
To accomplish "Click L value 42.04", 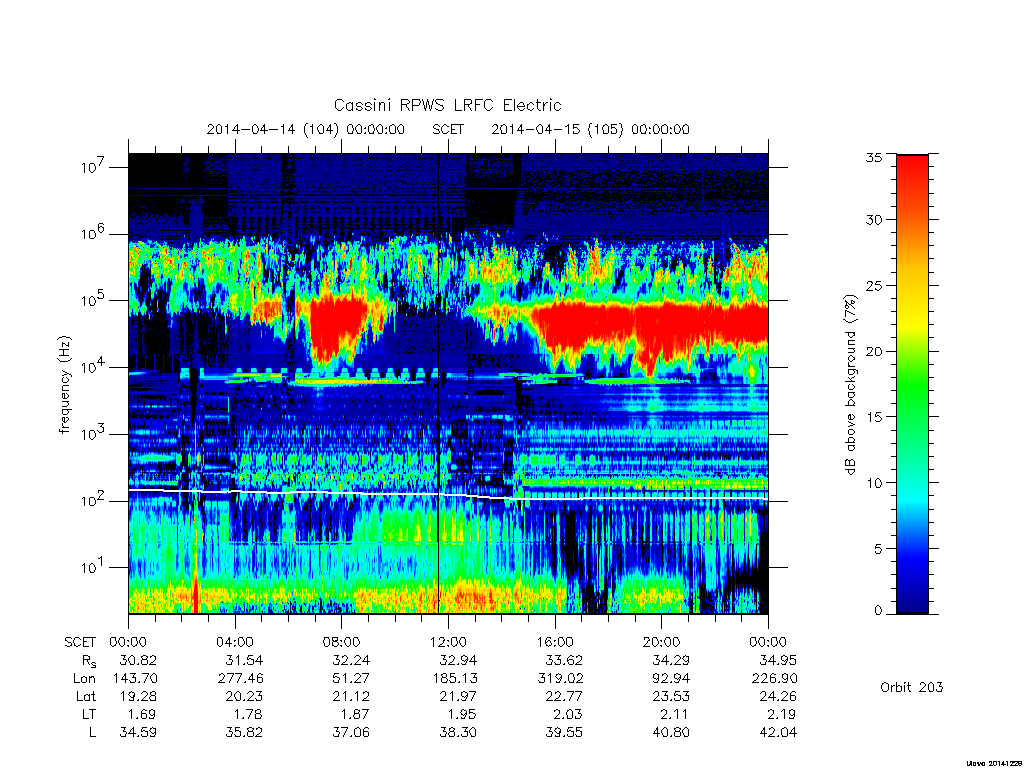I will [778, 733].
